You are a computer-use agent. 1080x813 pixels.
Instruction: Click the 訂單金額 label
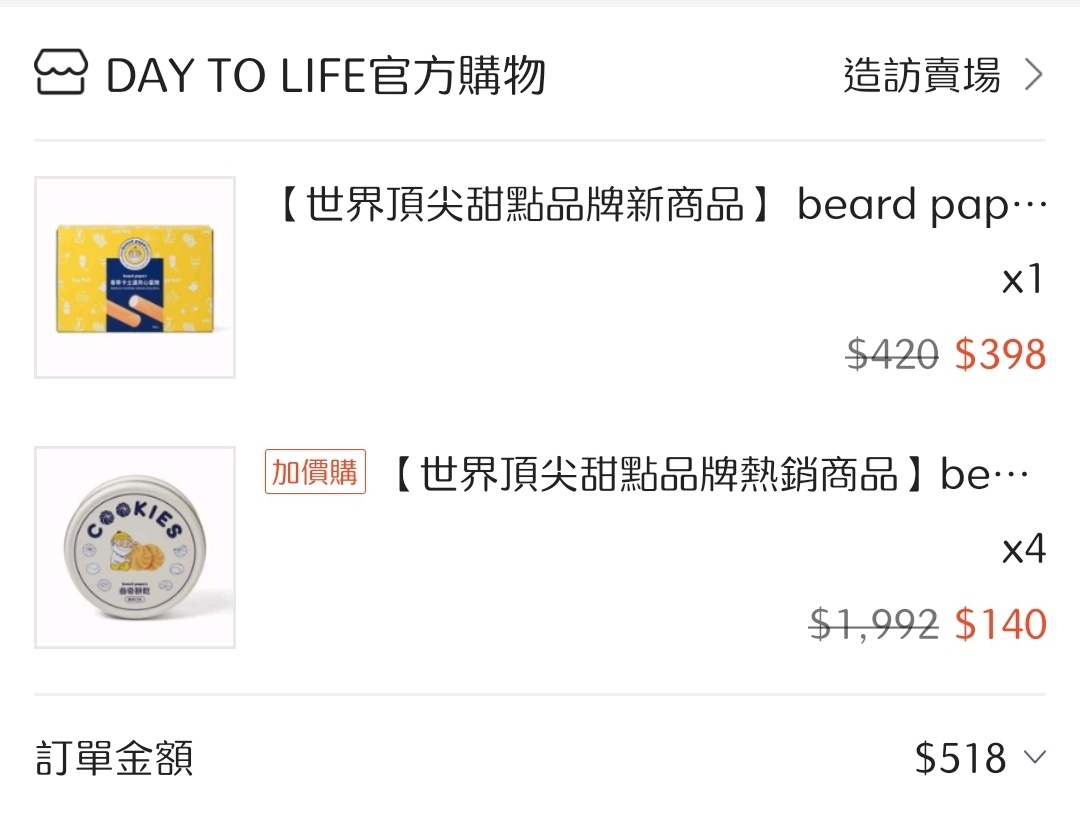(114, 758)
